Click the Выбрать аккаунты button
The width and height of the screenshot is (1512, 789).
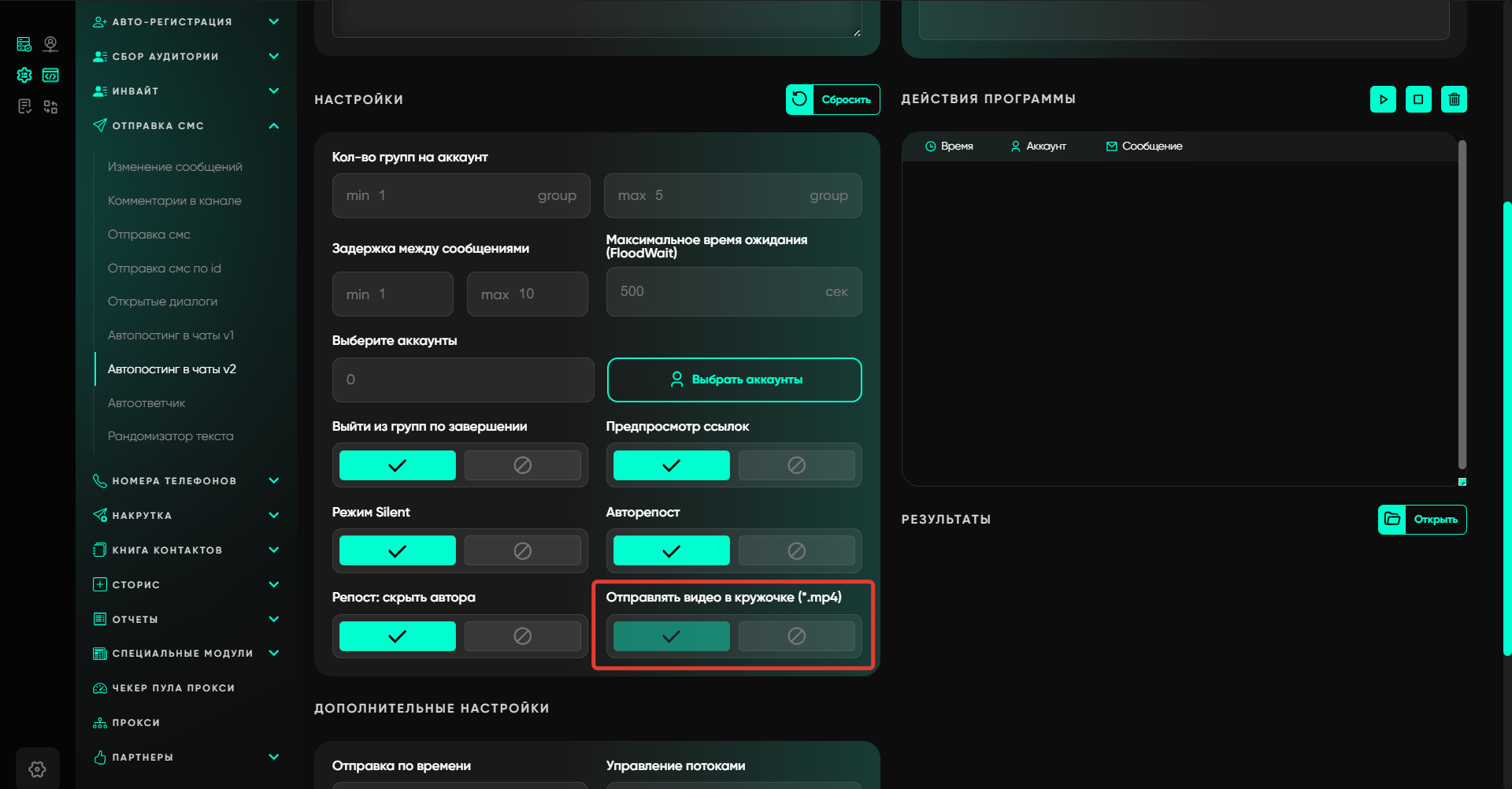[734, 380]
